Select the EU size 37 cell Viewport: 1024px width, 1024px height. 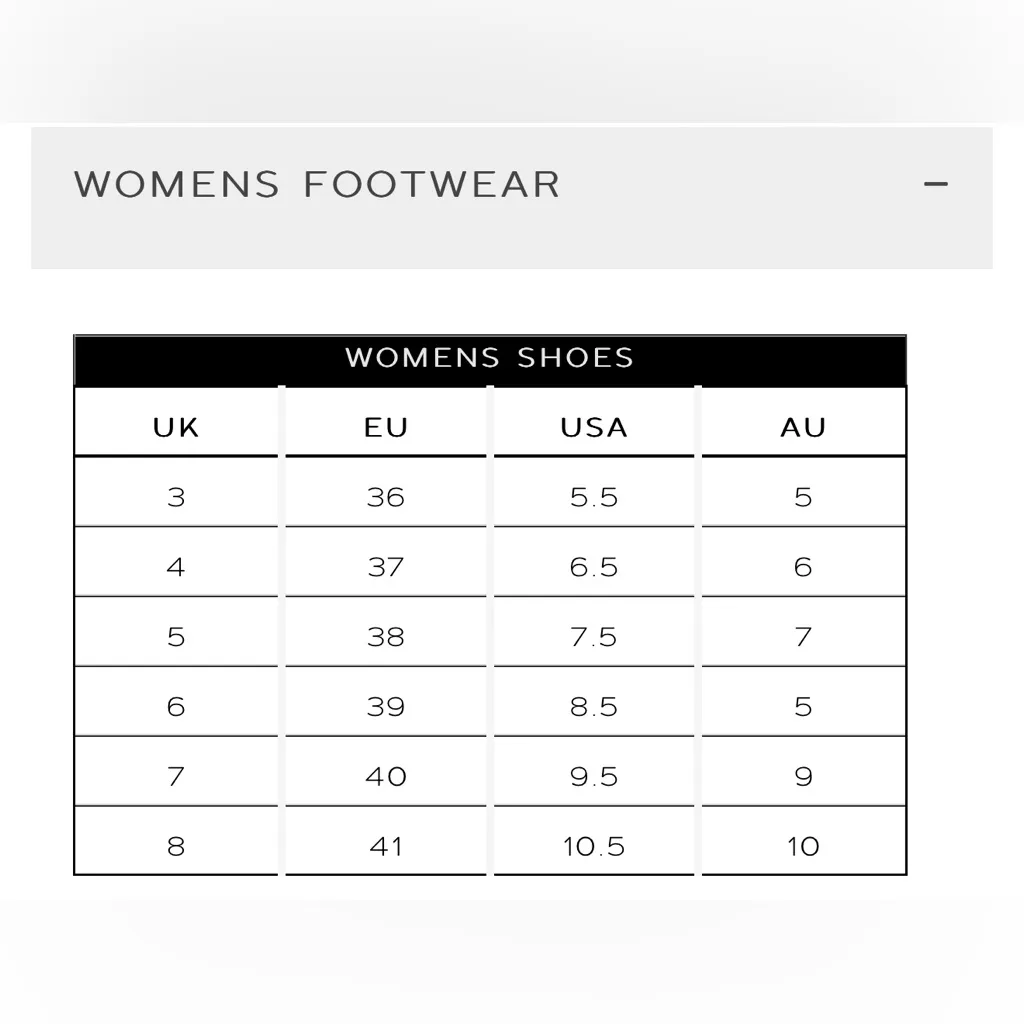click(x=386, y=567)
